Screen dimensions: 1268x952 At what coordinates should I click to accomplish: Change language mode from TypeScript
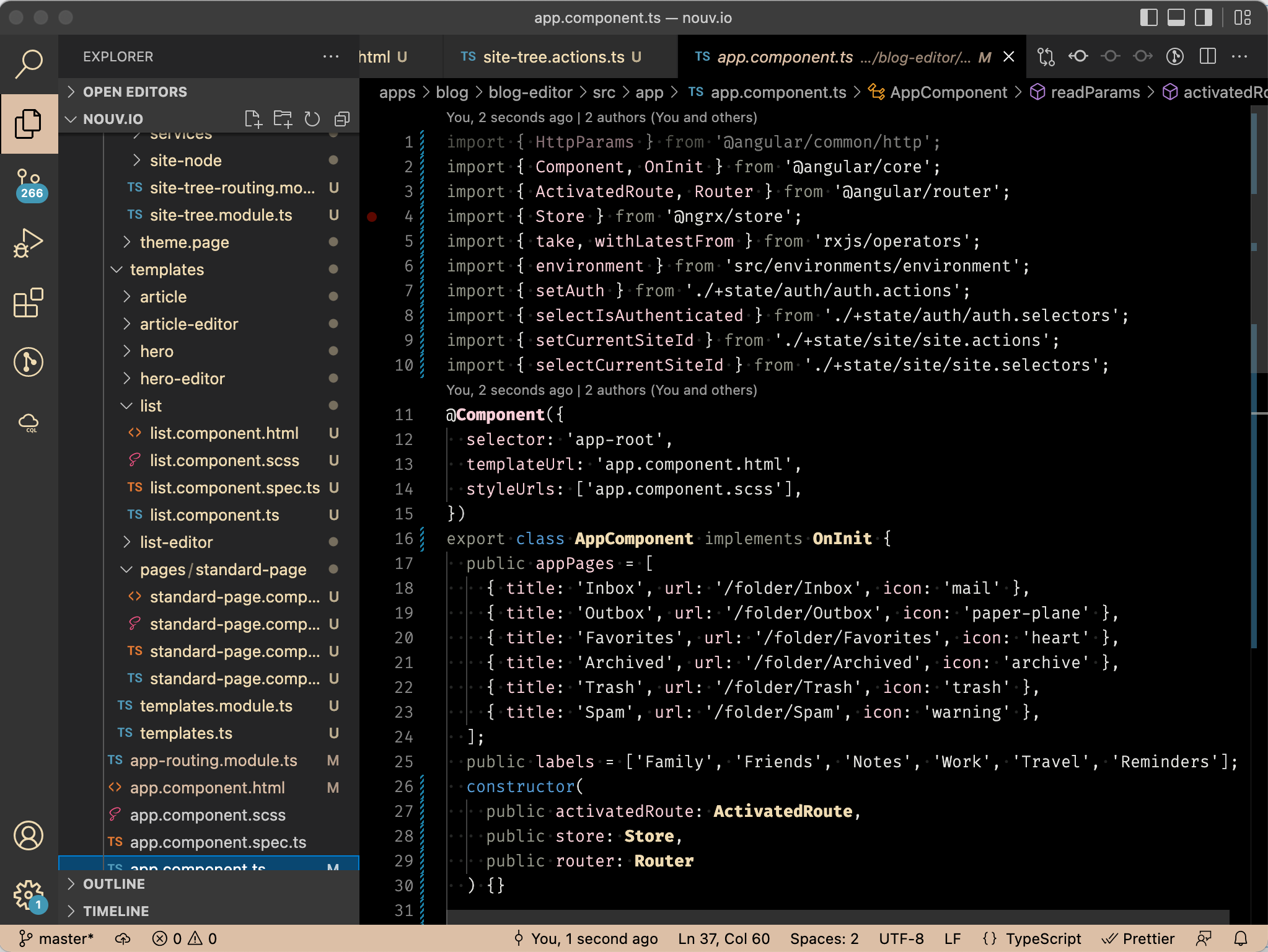pos(1042,938)
